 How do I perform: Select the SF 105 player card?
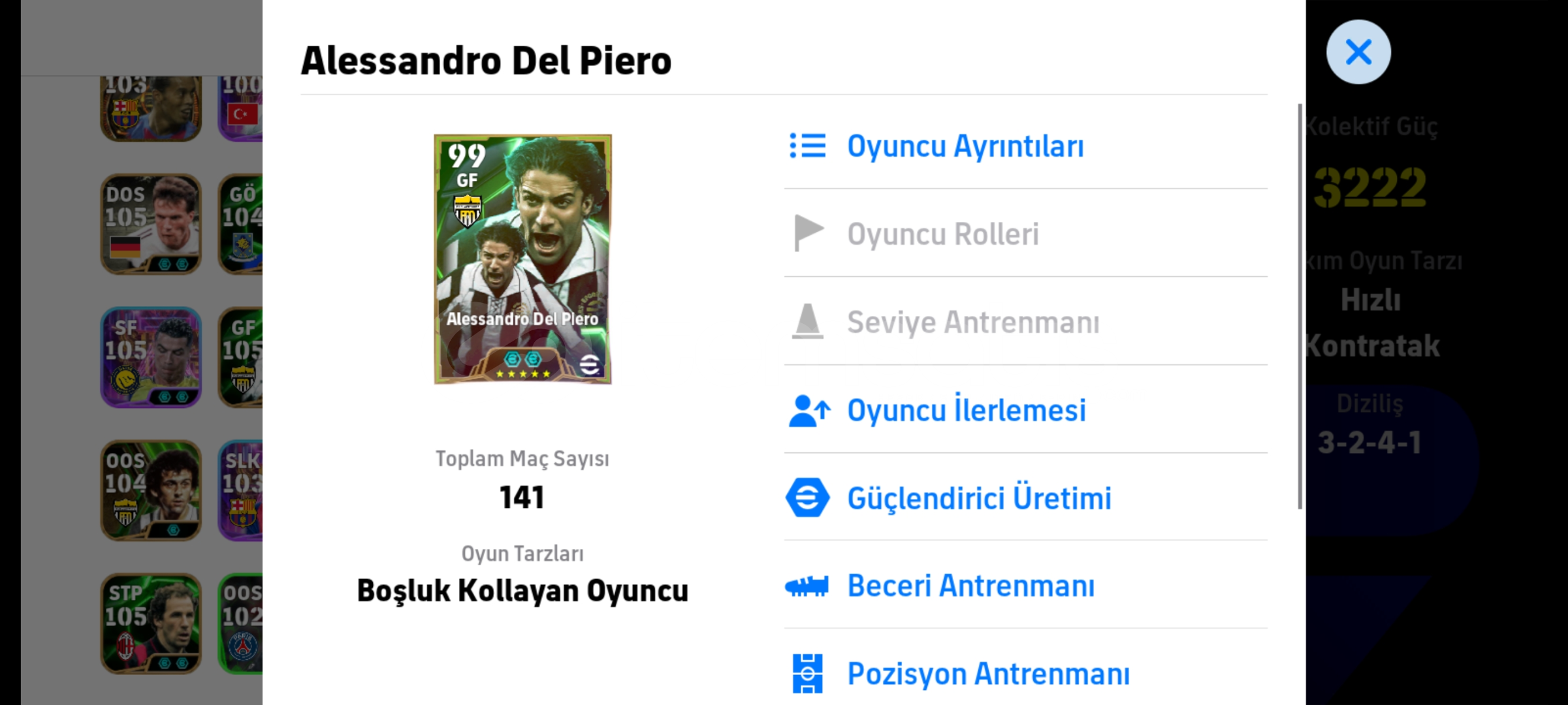(151, 357)
